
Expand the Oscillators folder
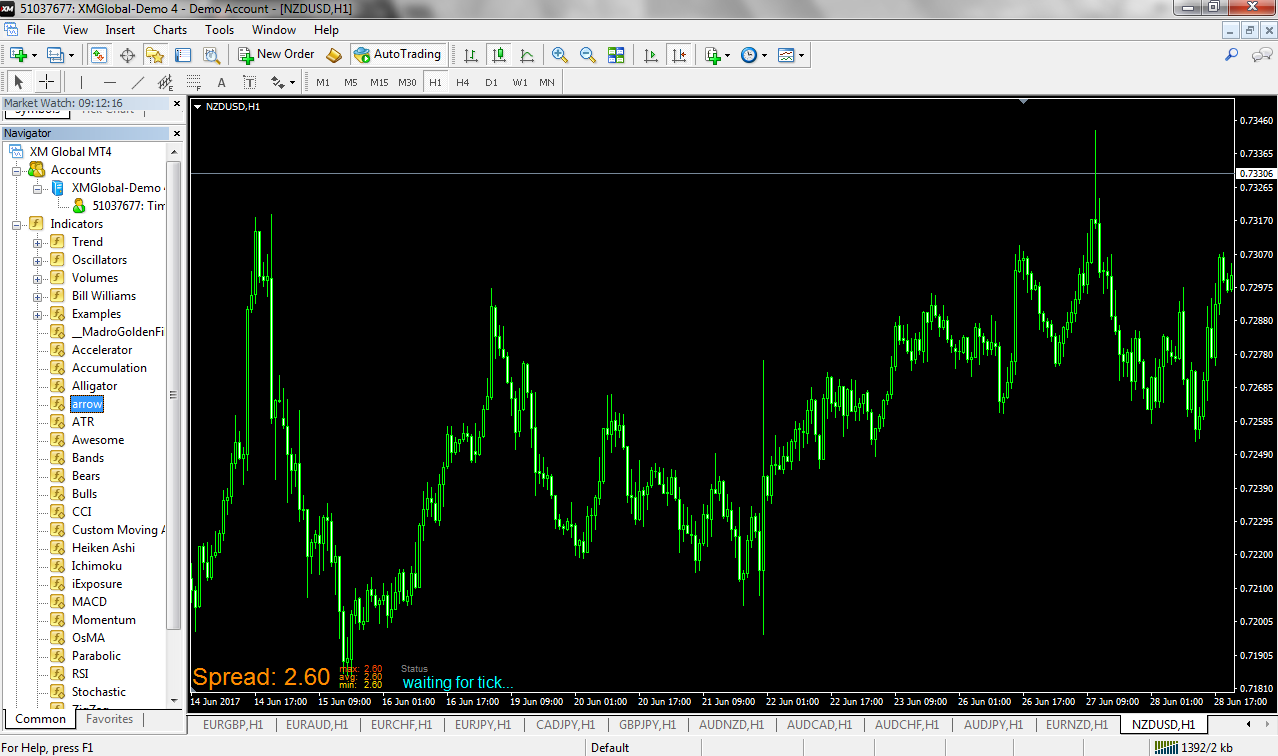pyautogui.click(x=37, y=260)
